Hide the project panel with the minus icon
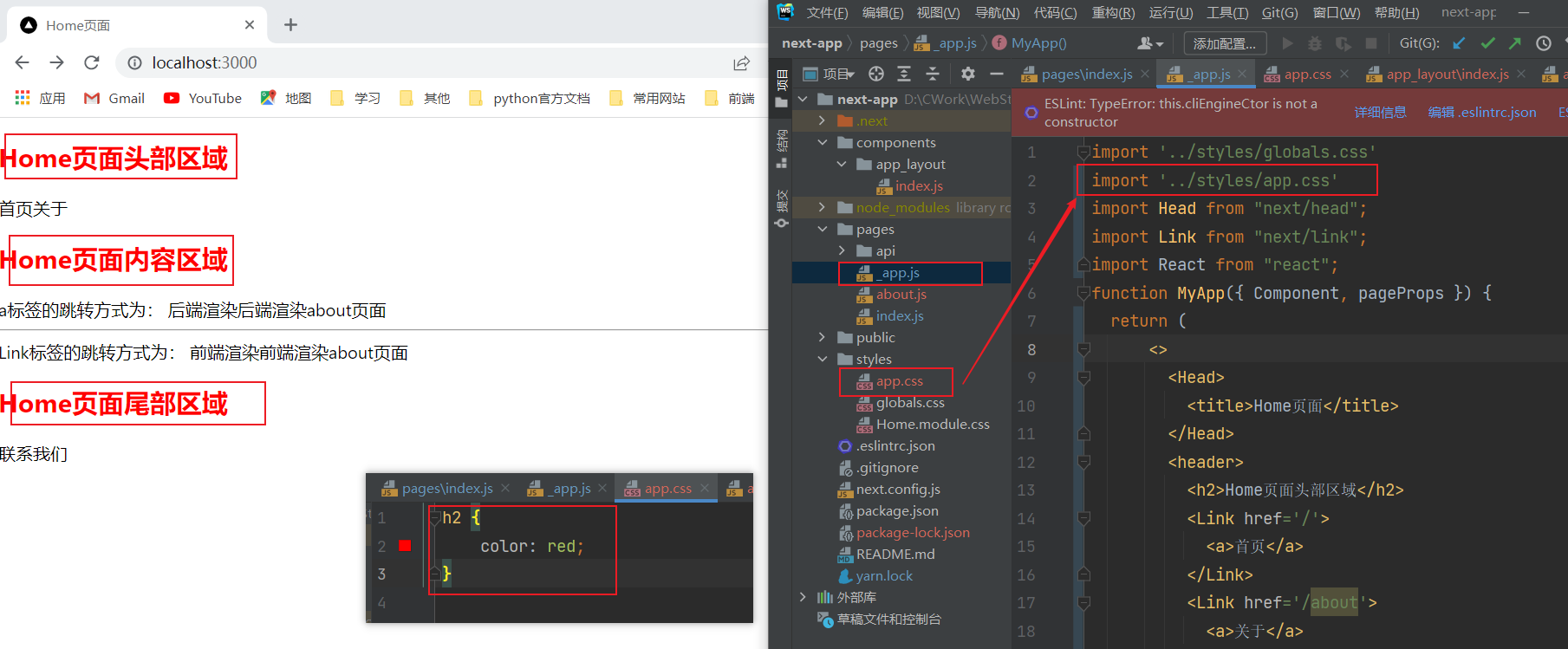The image size is (1568, 649). tap(997, 74)
